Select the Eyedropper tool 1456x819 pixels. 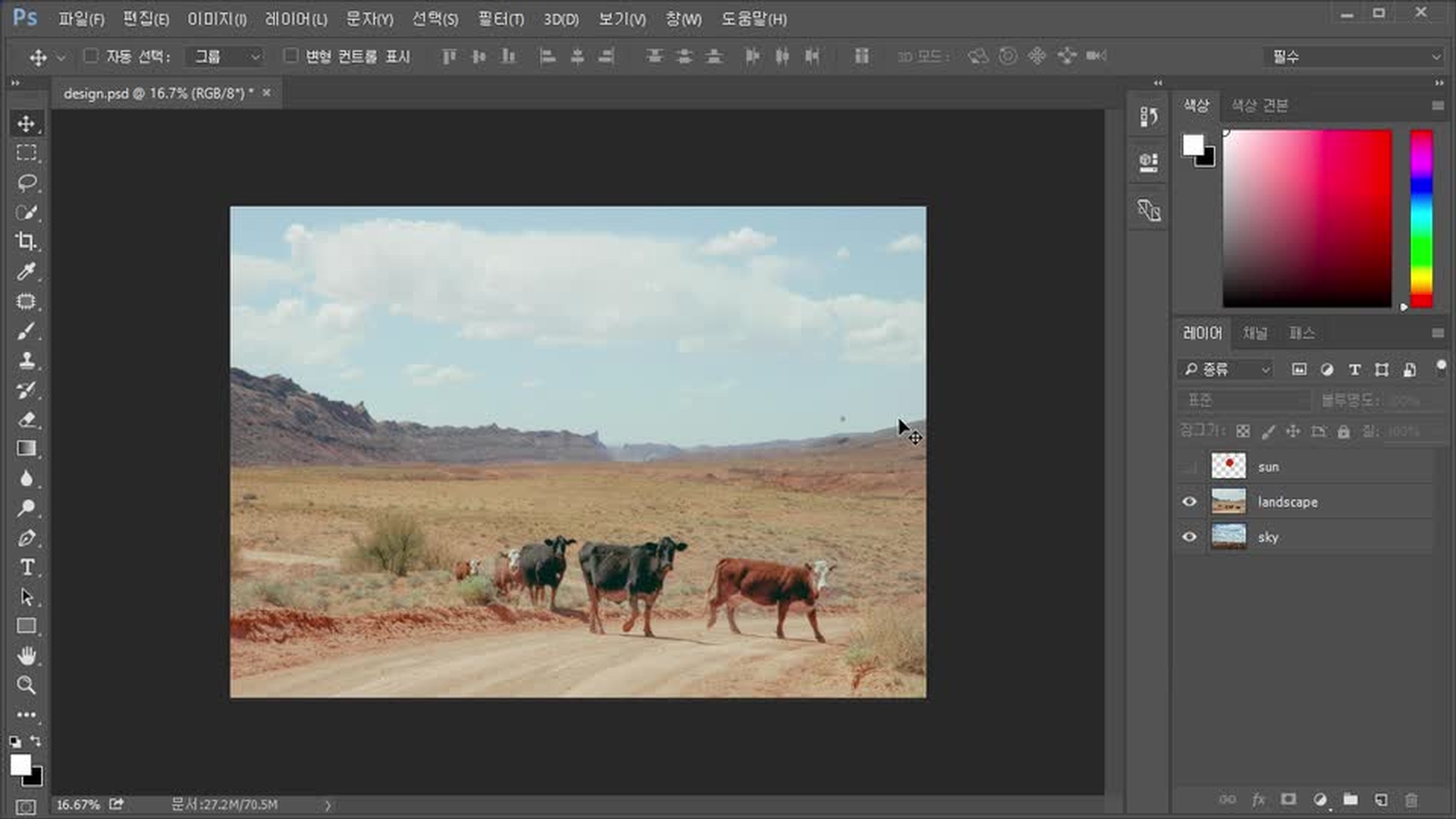pyautogui.click(x=27, y=271)
